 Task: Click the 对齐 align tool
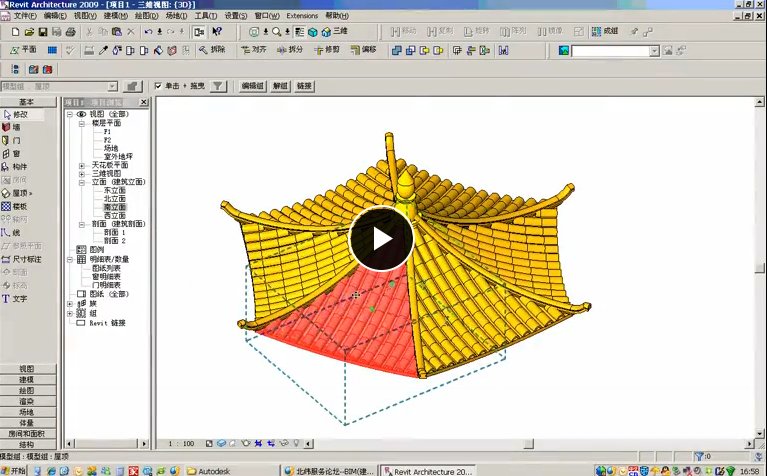253,50
